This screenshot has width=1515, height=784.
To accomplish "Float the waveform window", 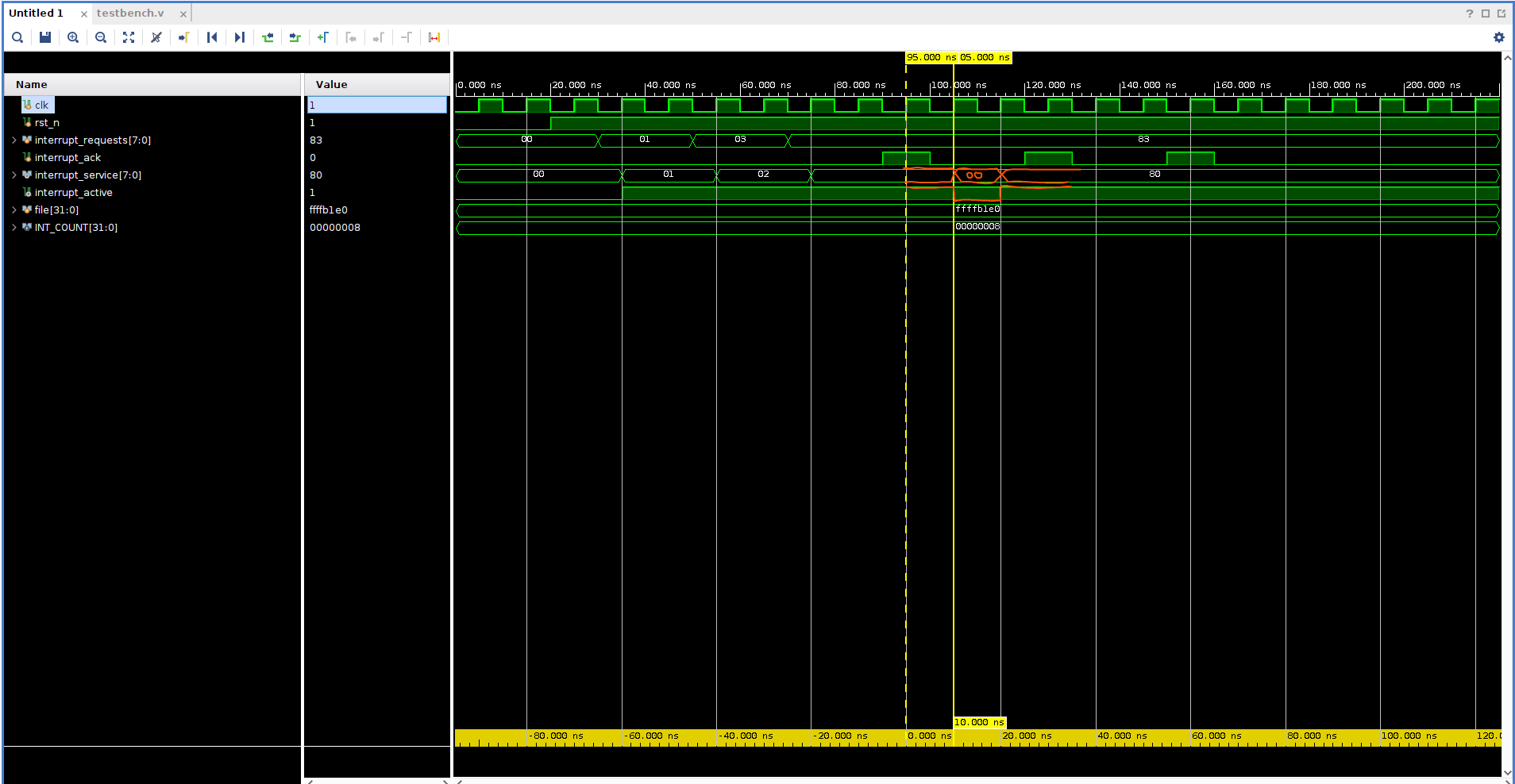I will click(x=1502, y=13).
